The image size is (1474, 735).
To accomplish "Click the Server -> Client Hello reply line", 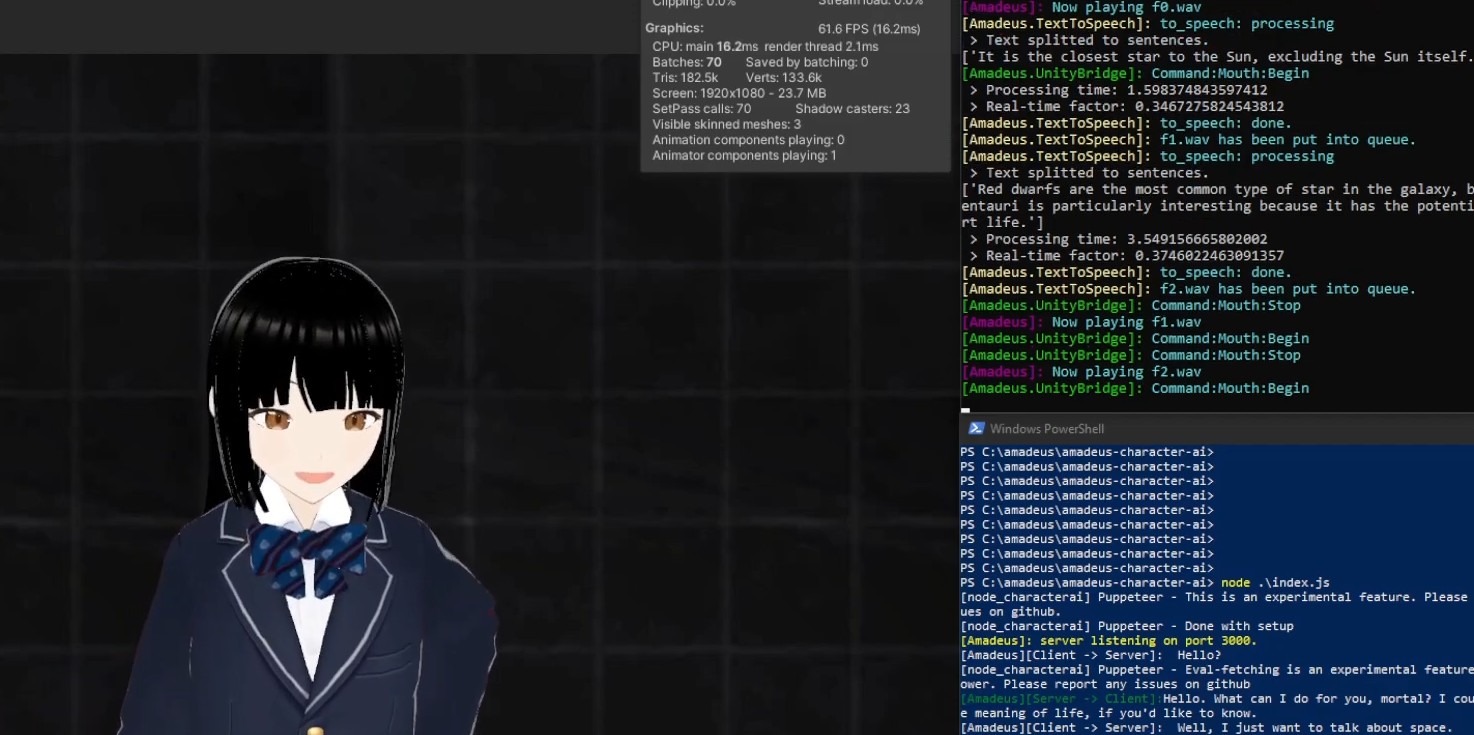I will tap(1217, 699).
